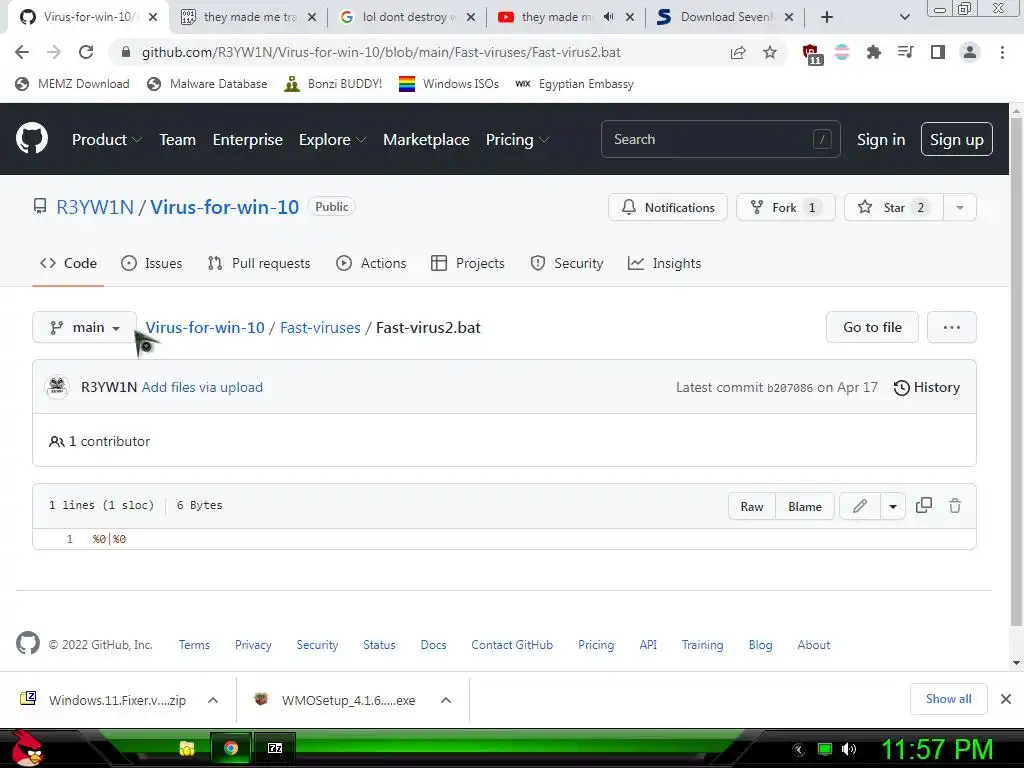Click the Go to file button

(872, 327)
